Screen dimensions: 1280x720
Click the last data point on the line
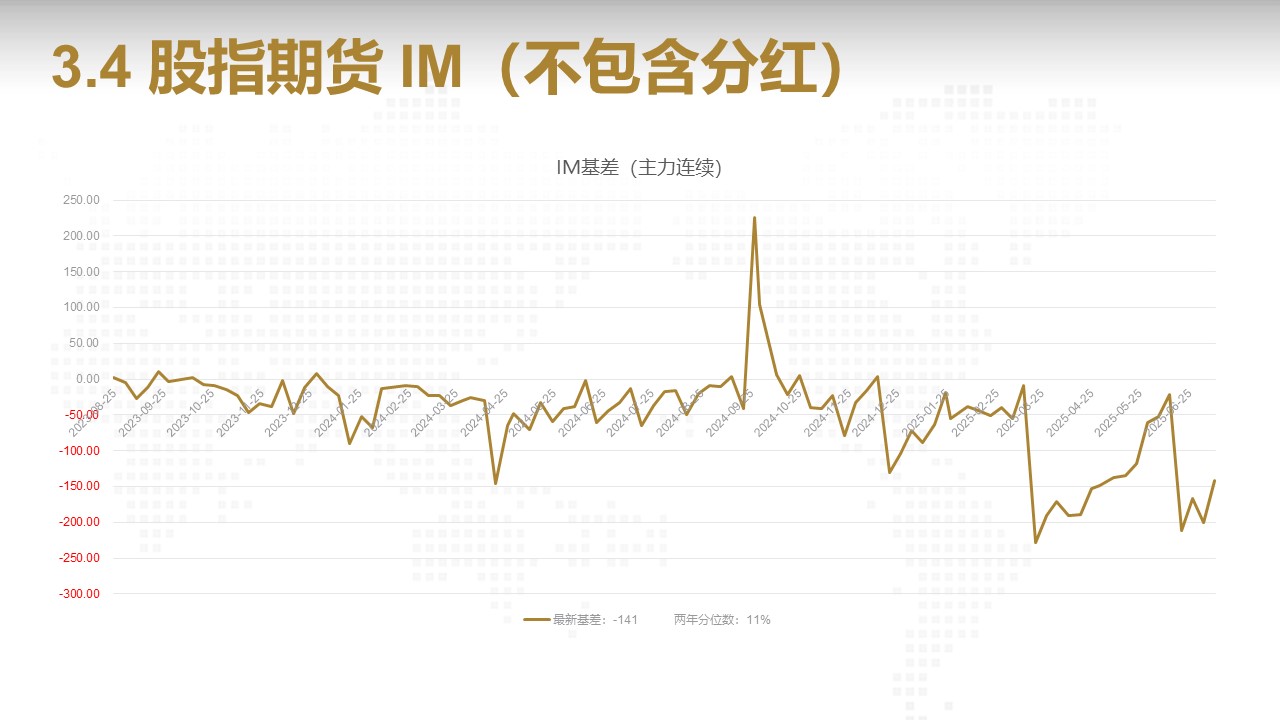pos(1214,481)
